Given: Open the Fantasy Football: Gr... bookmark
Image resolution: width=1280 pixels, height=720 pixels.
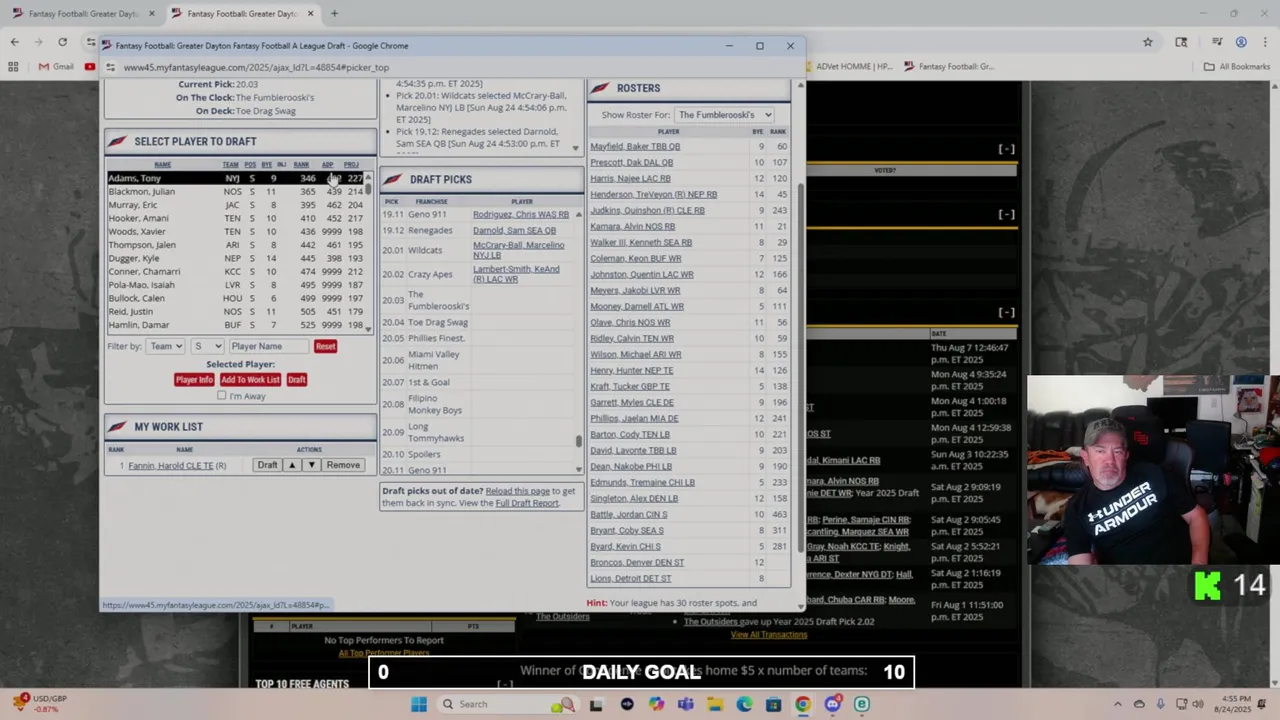Looking at the screenshot, I should tap(948, 67).
